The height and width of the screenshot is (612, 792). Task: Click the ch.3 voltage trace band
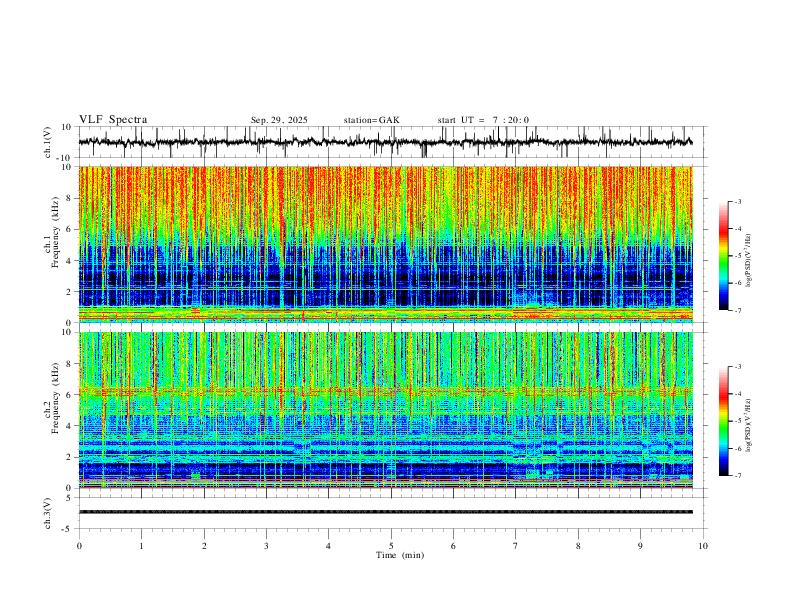point(385,512)
